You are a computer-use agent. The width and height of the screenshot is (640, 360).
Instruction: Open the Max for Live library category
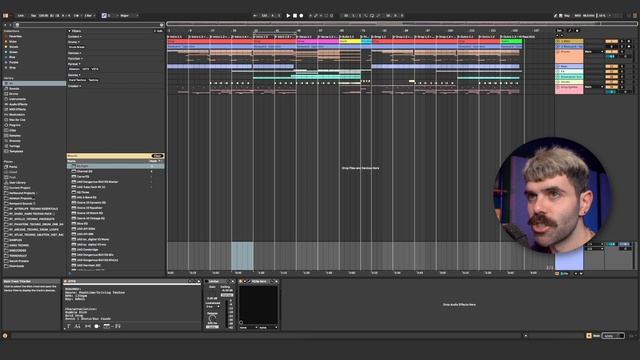click(x=17, y=120)
